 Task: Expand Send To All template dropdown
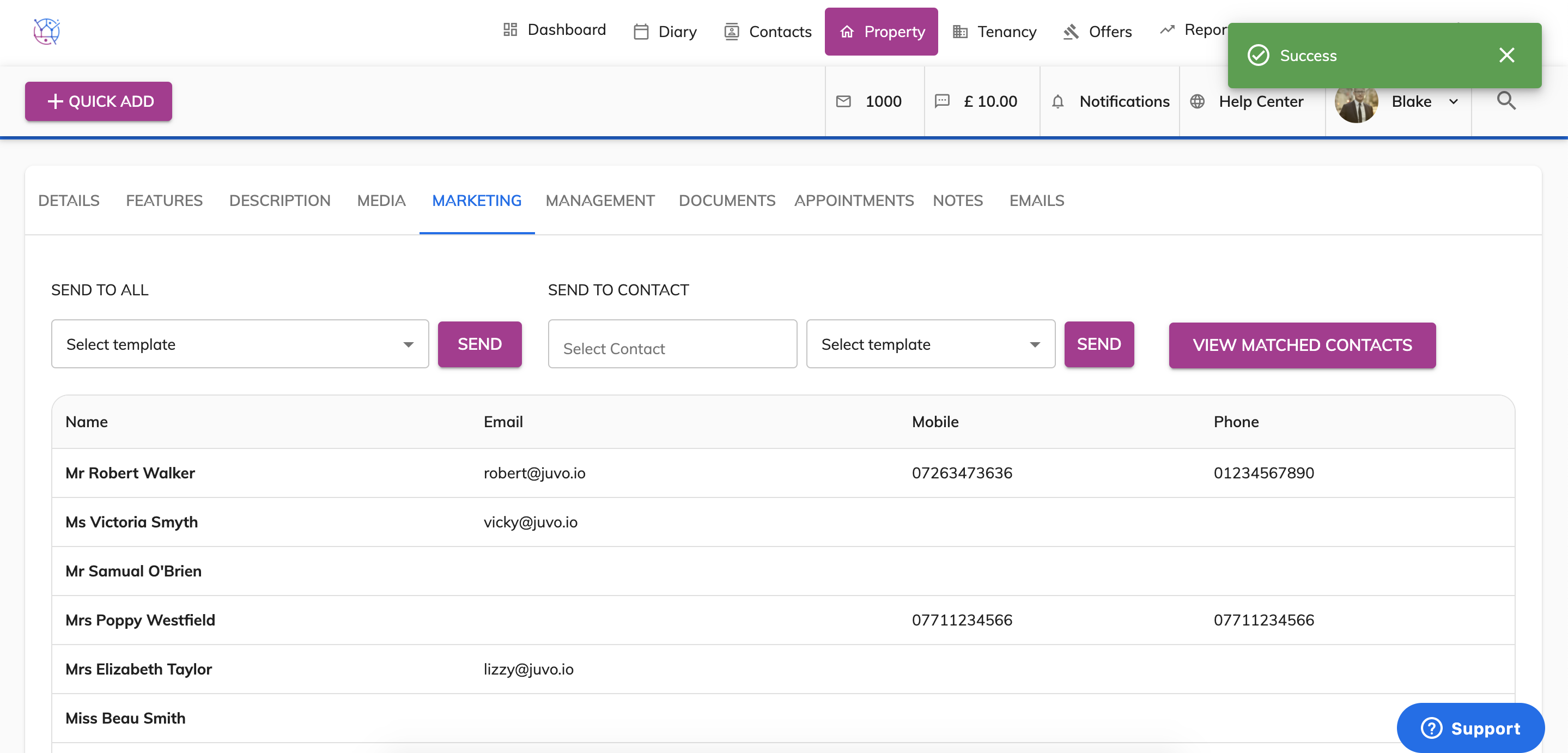240,344
